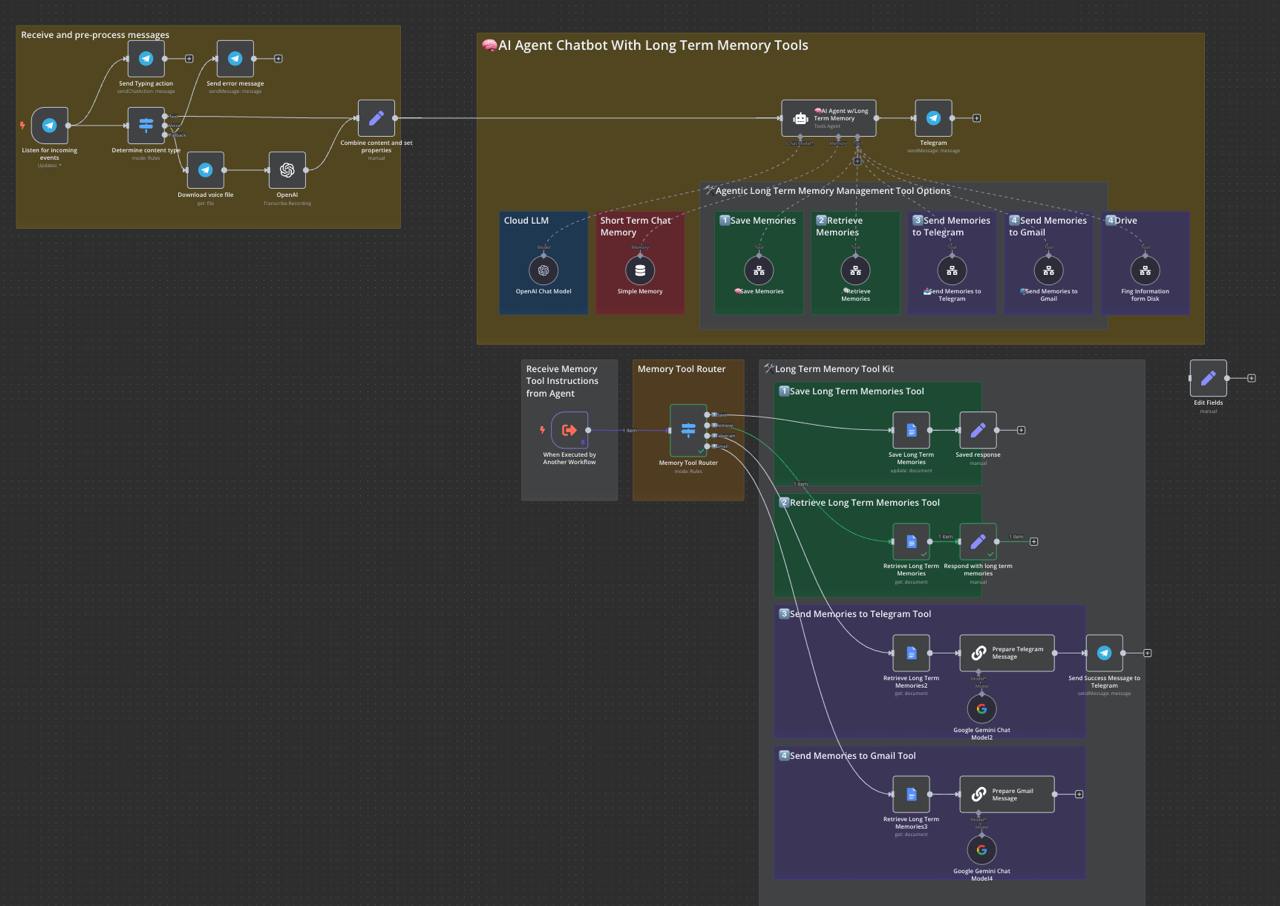Select the Listen for incoming events Telegram trigger node
This screenshot has height=906, width=1280.
pyautogui.click(x=50, y=126)
